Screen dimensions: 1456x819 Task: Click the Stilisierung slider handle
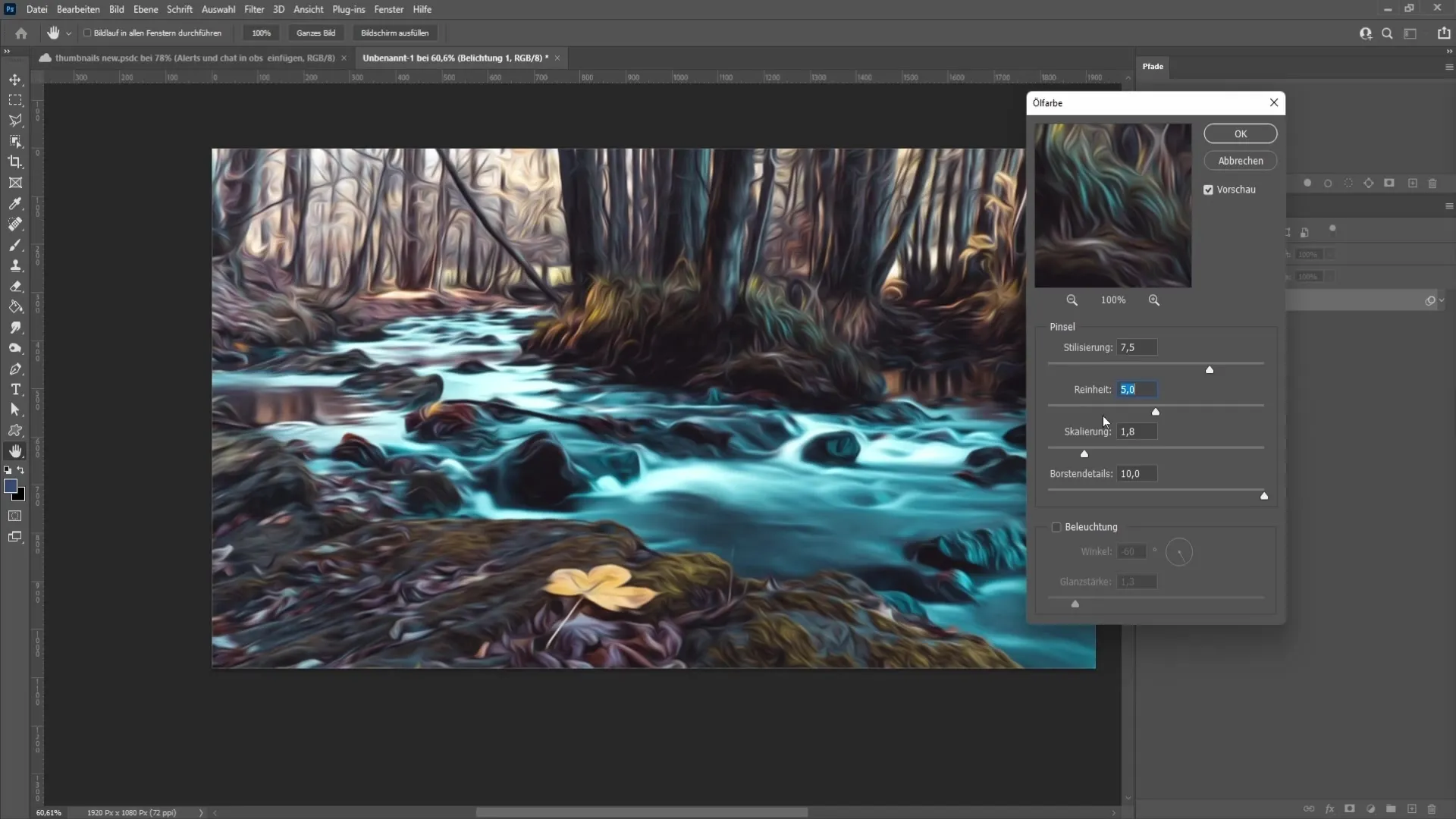1210,369
